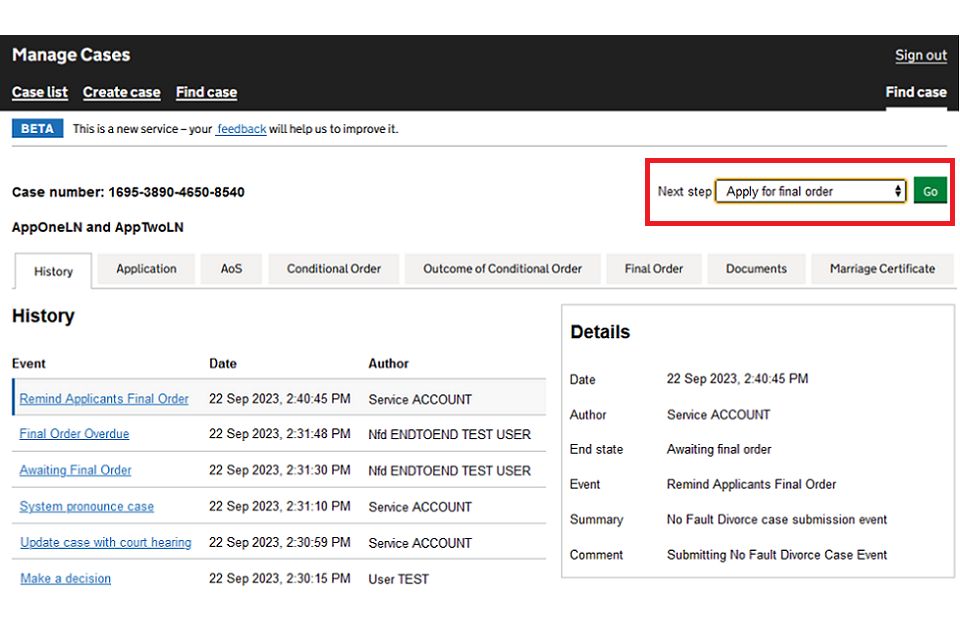Click the feedback link in the beta banner
Screen dimensions: 960x640
(x=241, y=129)
